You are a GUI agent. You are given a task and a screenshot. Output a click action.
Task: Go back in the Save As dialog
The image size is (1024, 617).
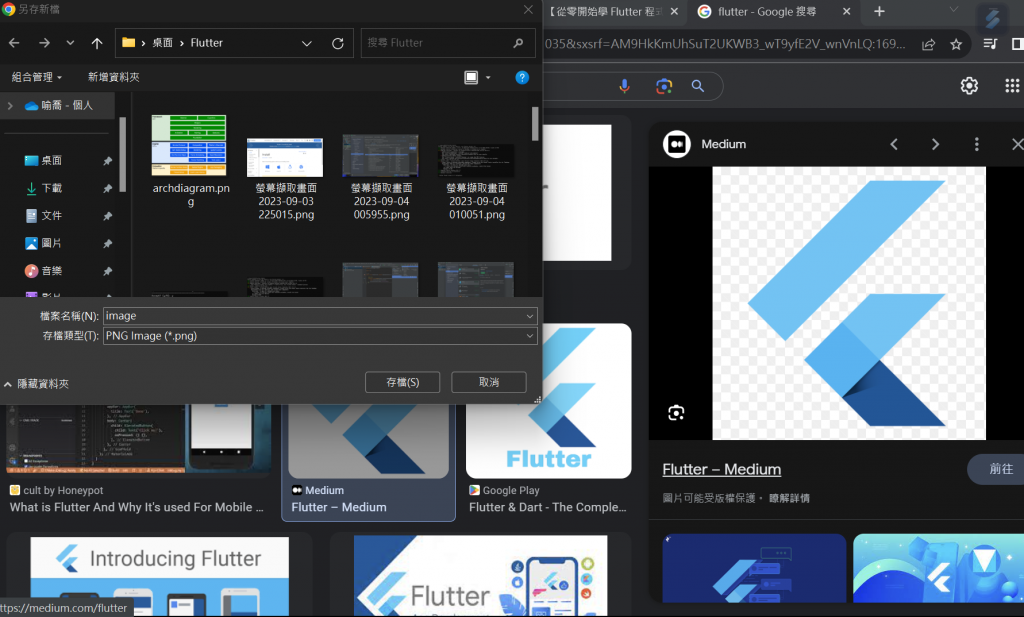click(x=14, y=43)
